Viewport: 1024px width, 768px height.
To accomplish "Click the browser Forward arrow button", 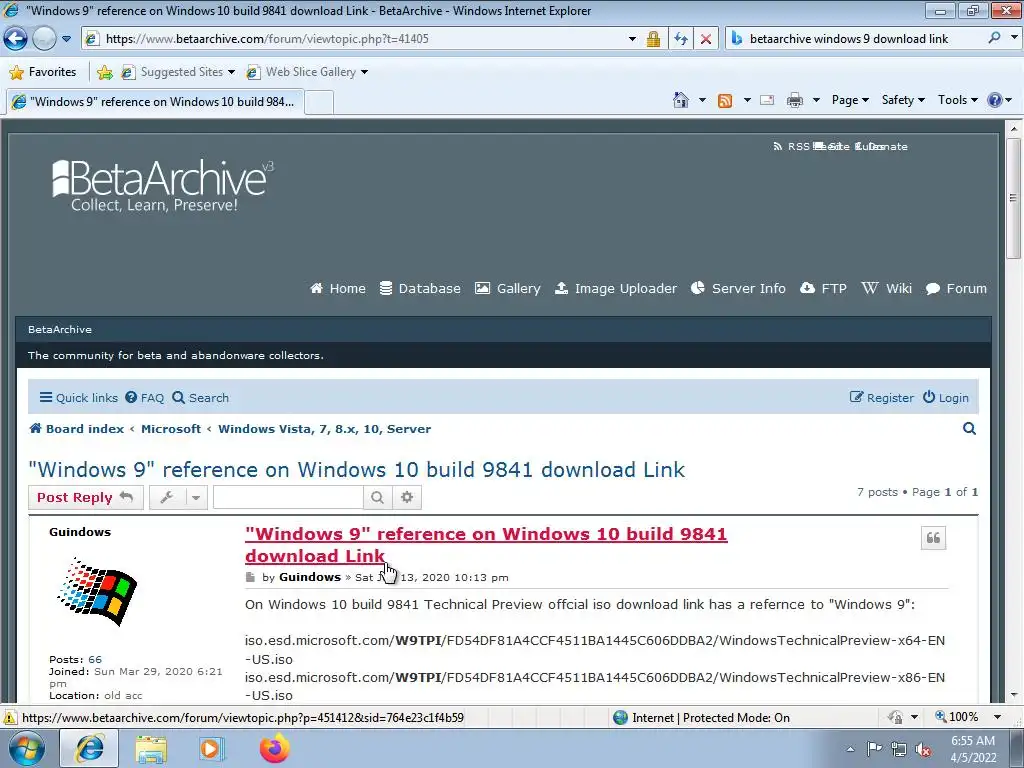I will click(44, 39).
